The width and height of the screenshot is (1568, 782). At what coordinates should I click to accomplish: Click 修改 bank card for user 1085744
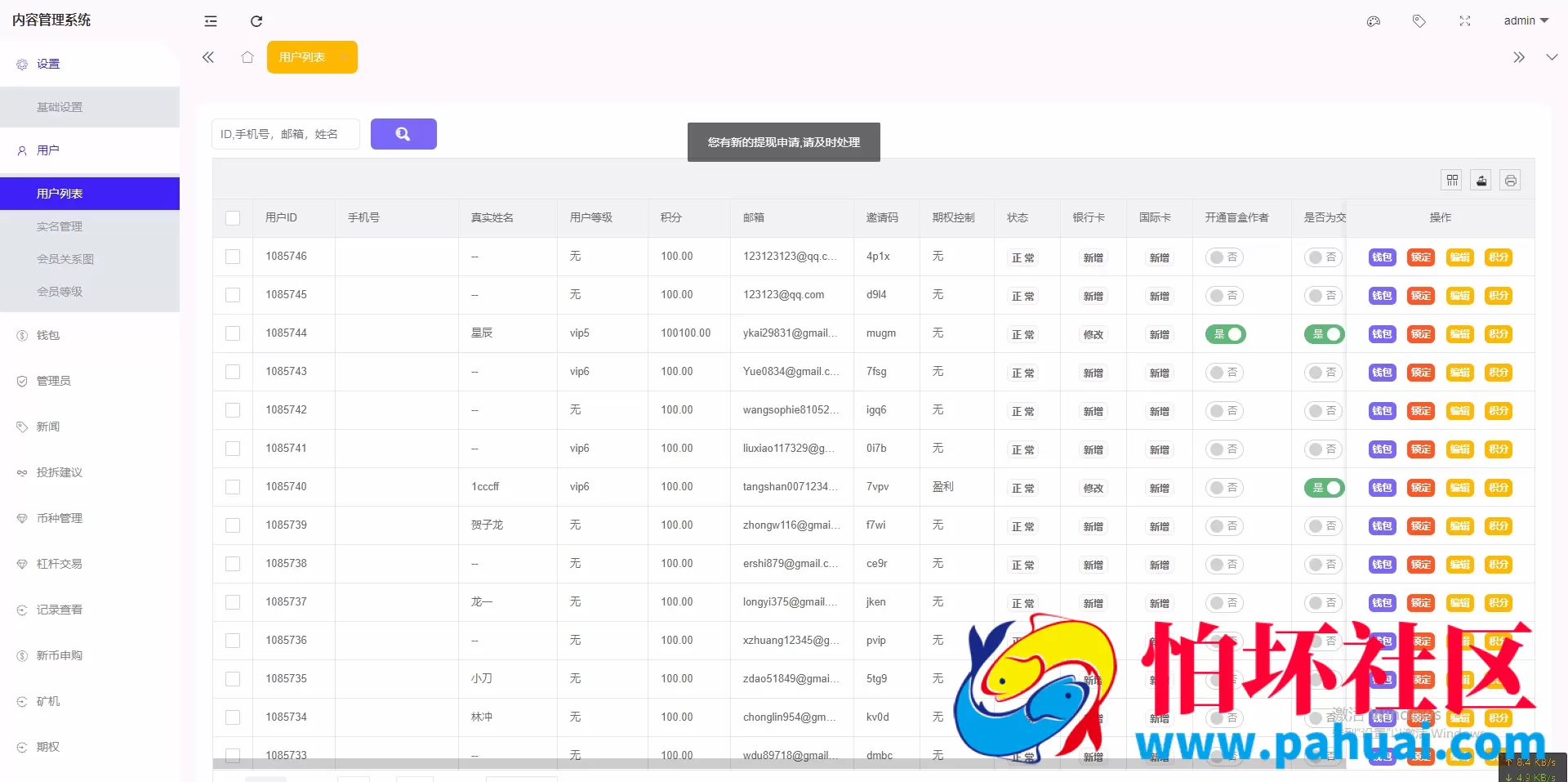1093,334
